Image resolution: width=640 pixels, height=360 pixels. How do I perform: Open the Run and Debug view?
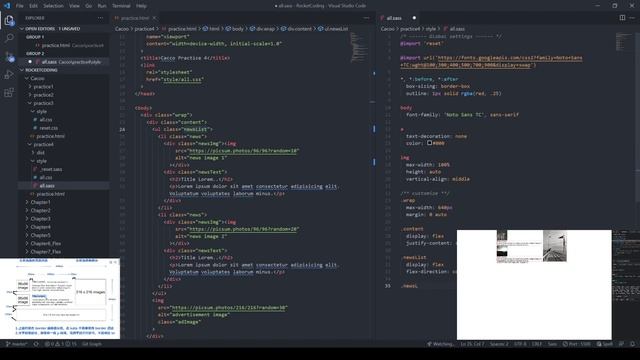pos(9,75)
